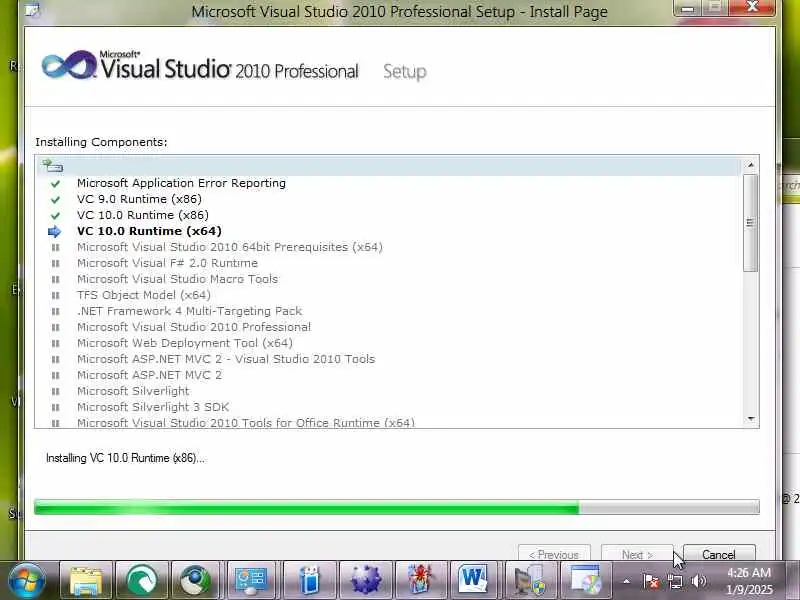Screen dimensions: 800x600
Task: Click 'Installing VC 10.0 Runtime (x86)...' status text
Action: coord(125,458)
